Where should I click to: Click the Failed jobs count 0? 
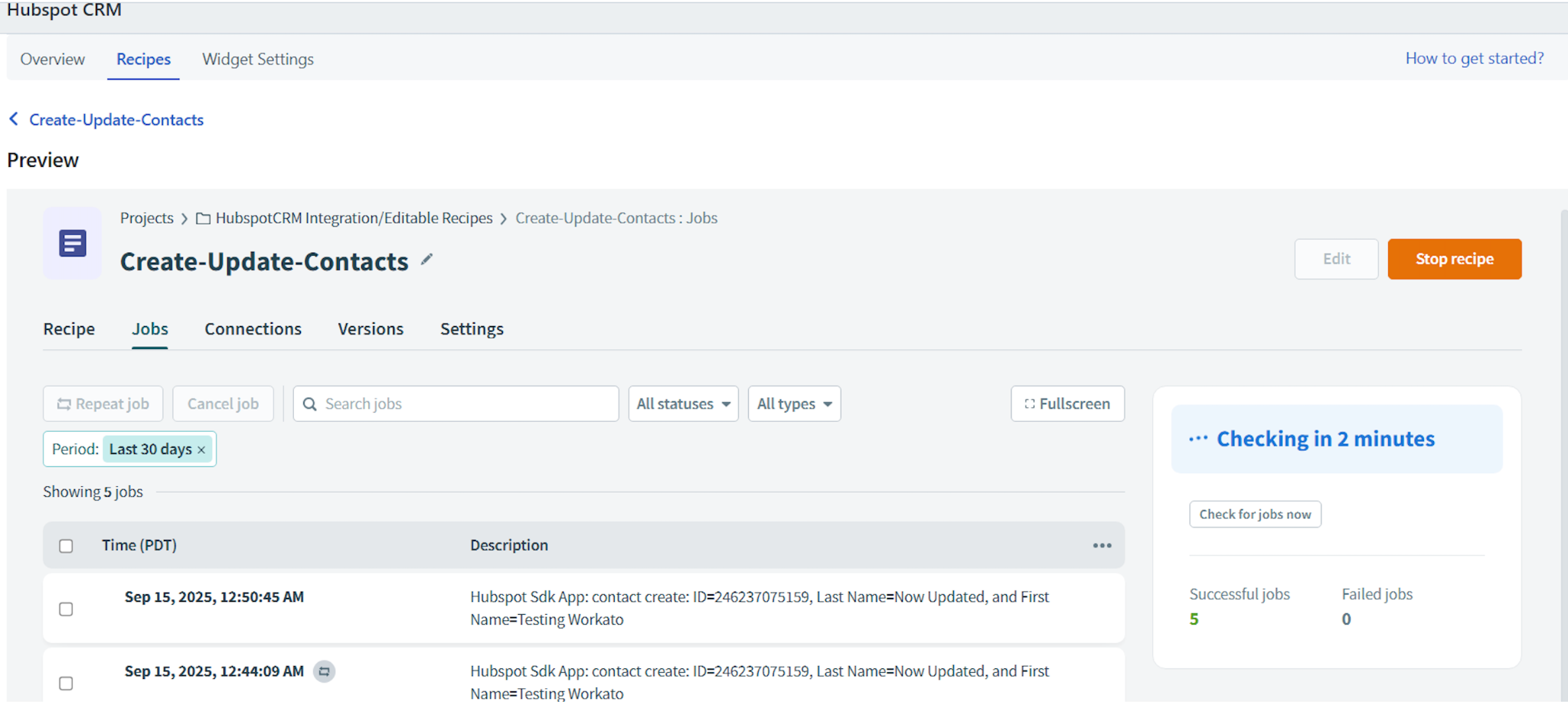(1346, 619)
